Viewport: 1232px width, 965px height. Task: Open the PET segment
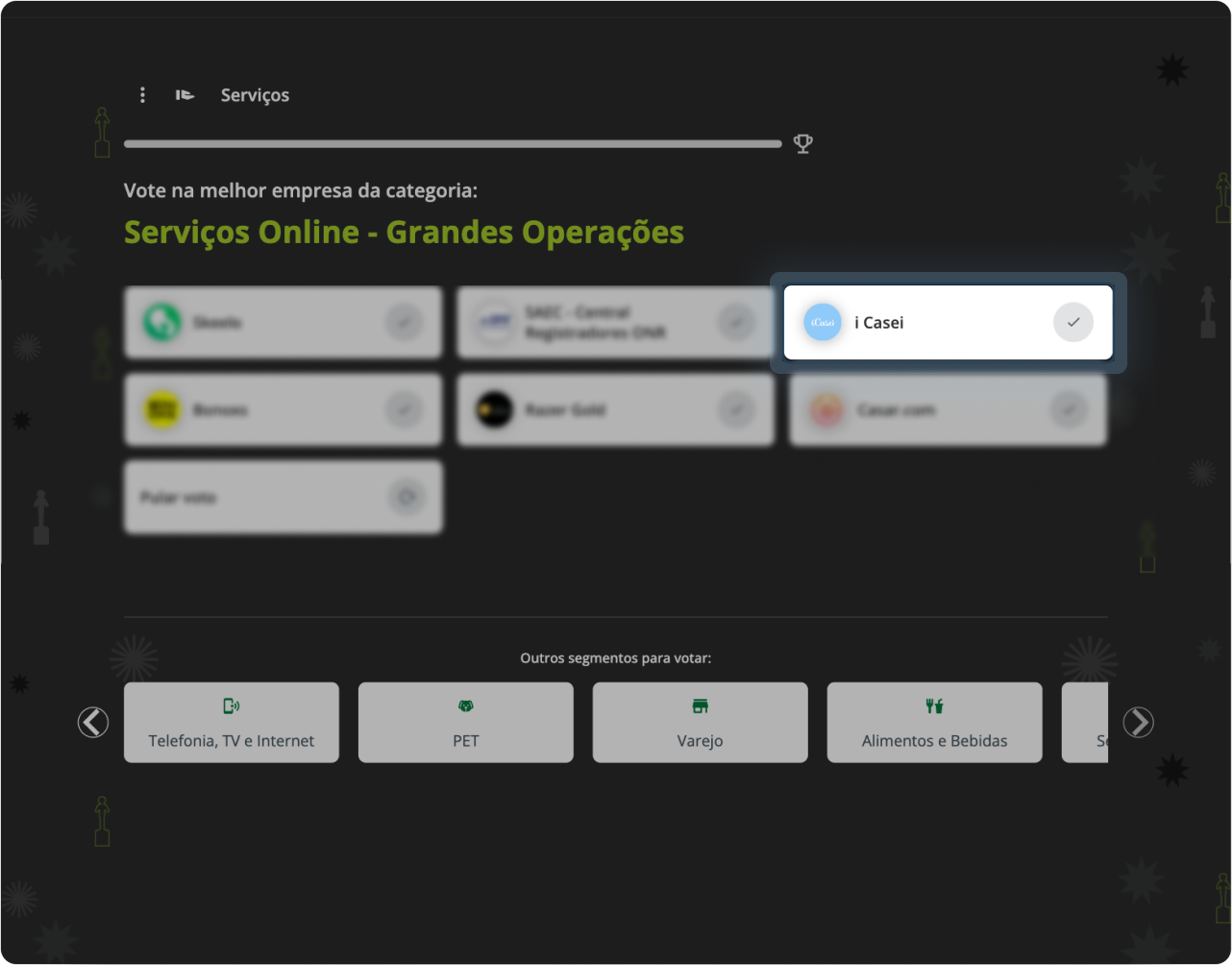[466, 723]
